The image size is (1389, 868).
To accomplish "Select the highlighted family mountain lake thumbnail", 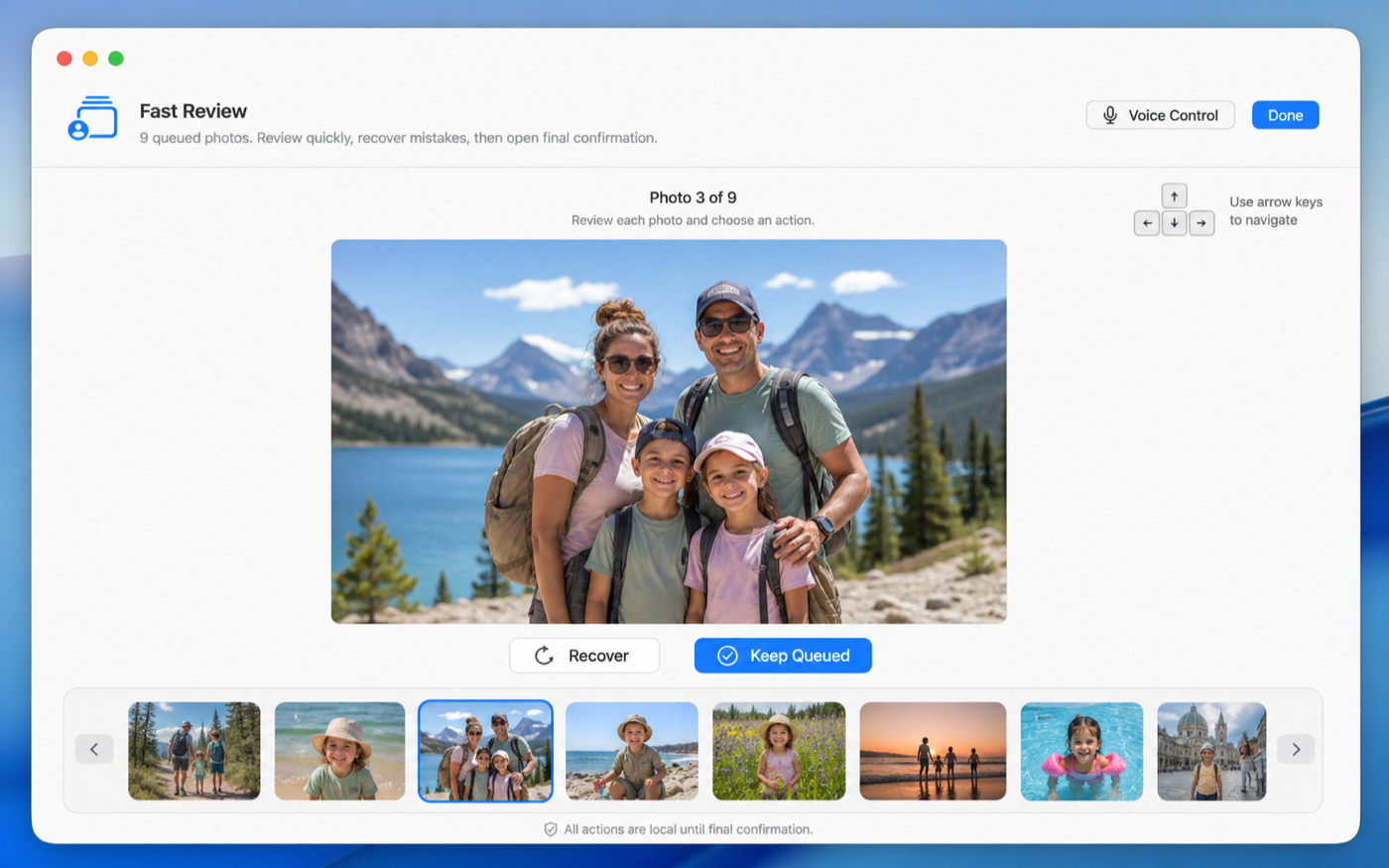I will pos(485,751).
